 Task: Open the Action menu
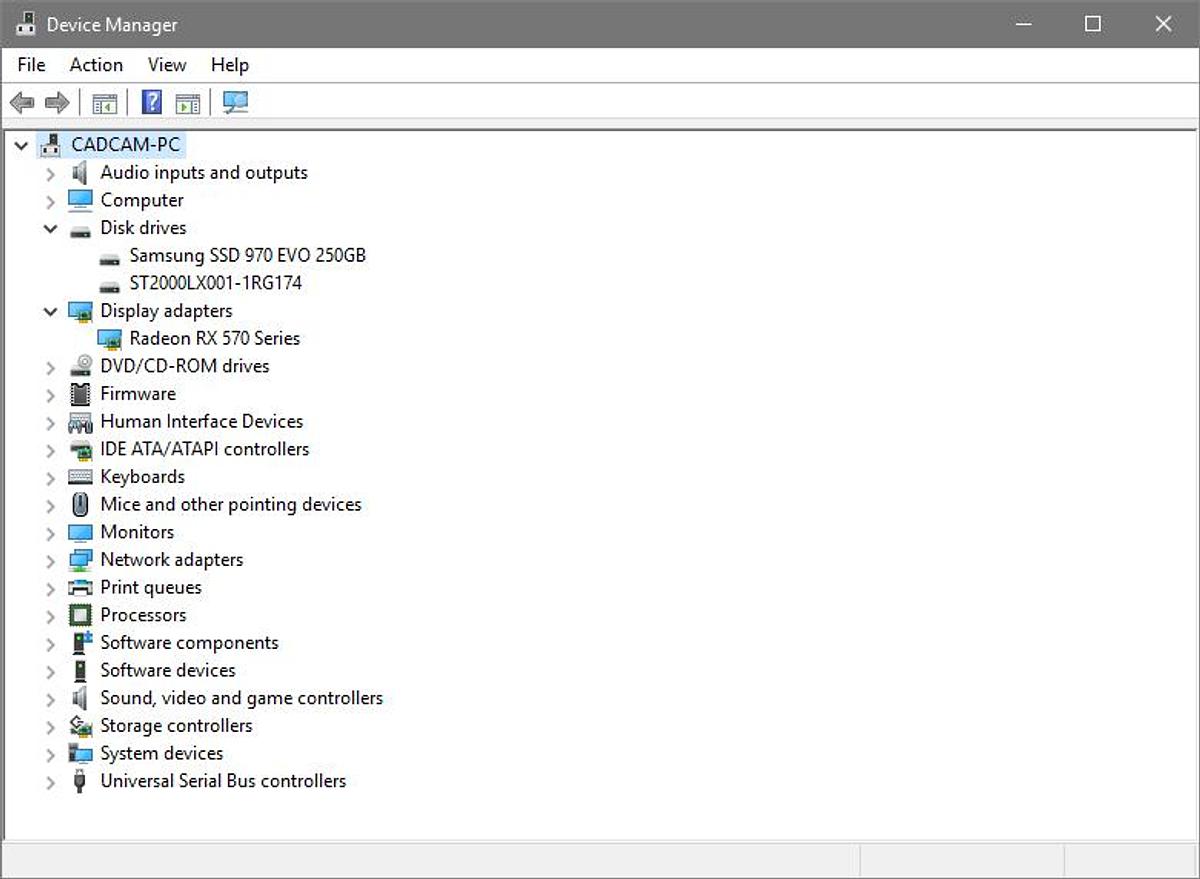point(96,65)
